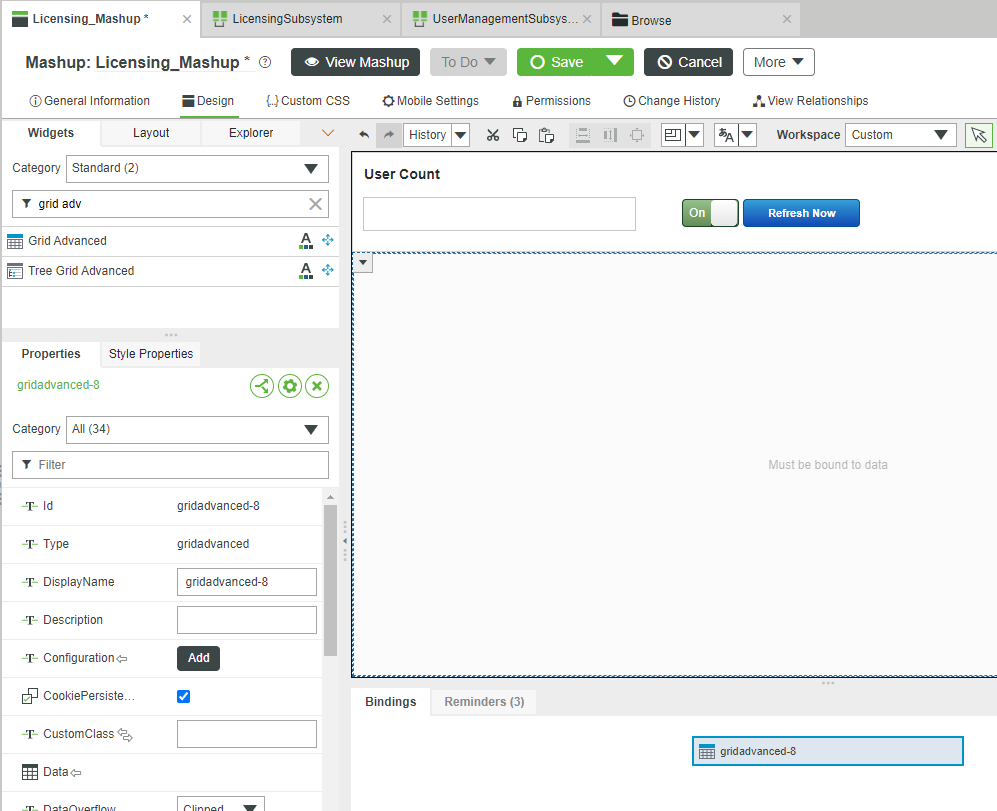Screen dimensions: 997x811
Task: Toggle the On auto-refresh switch
Action: 710,213
